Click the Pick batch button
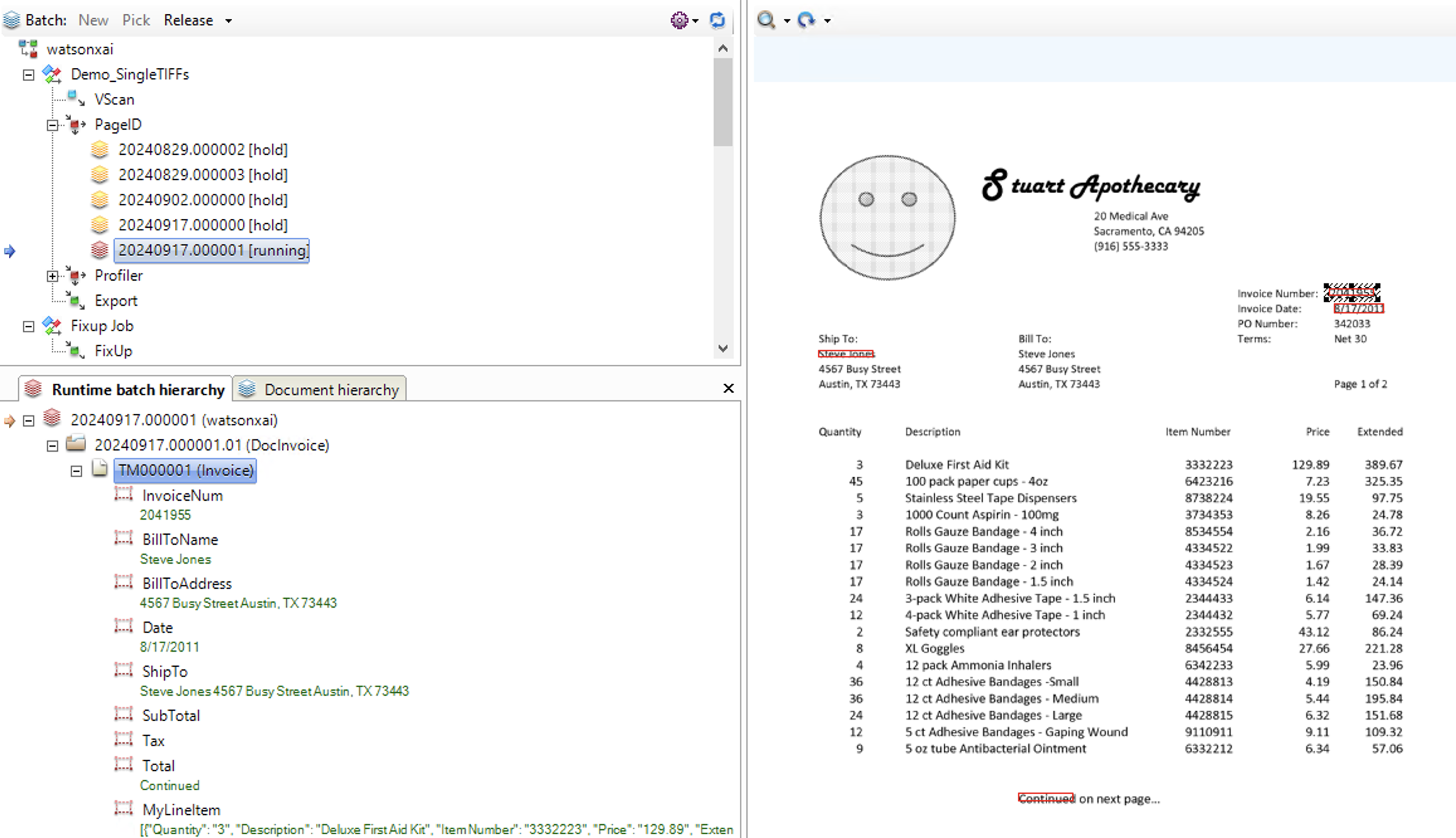 point(136,20)
